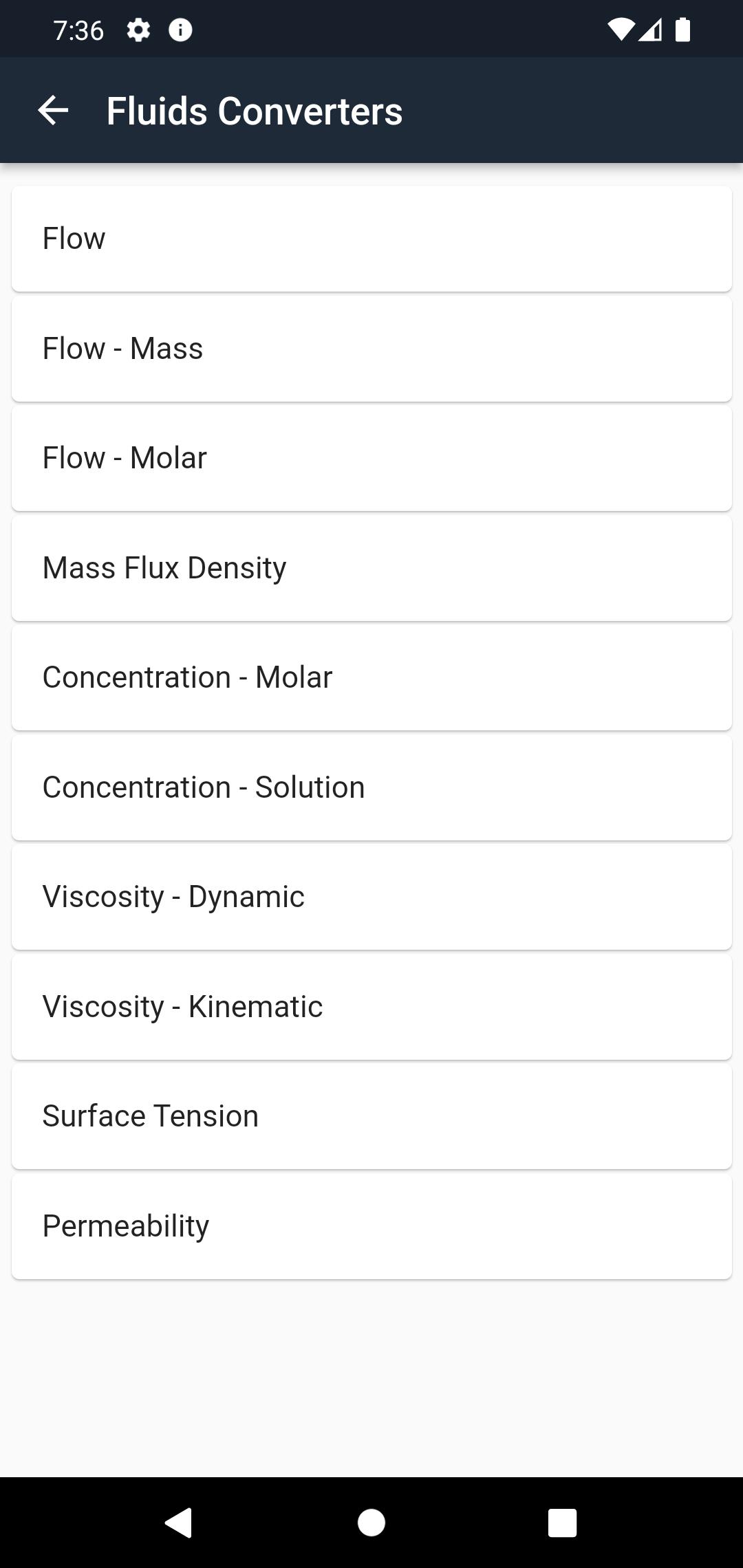Select the Flow - Molar converter
Viewport: 743px width, 1568px height.
(371, 458)
